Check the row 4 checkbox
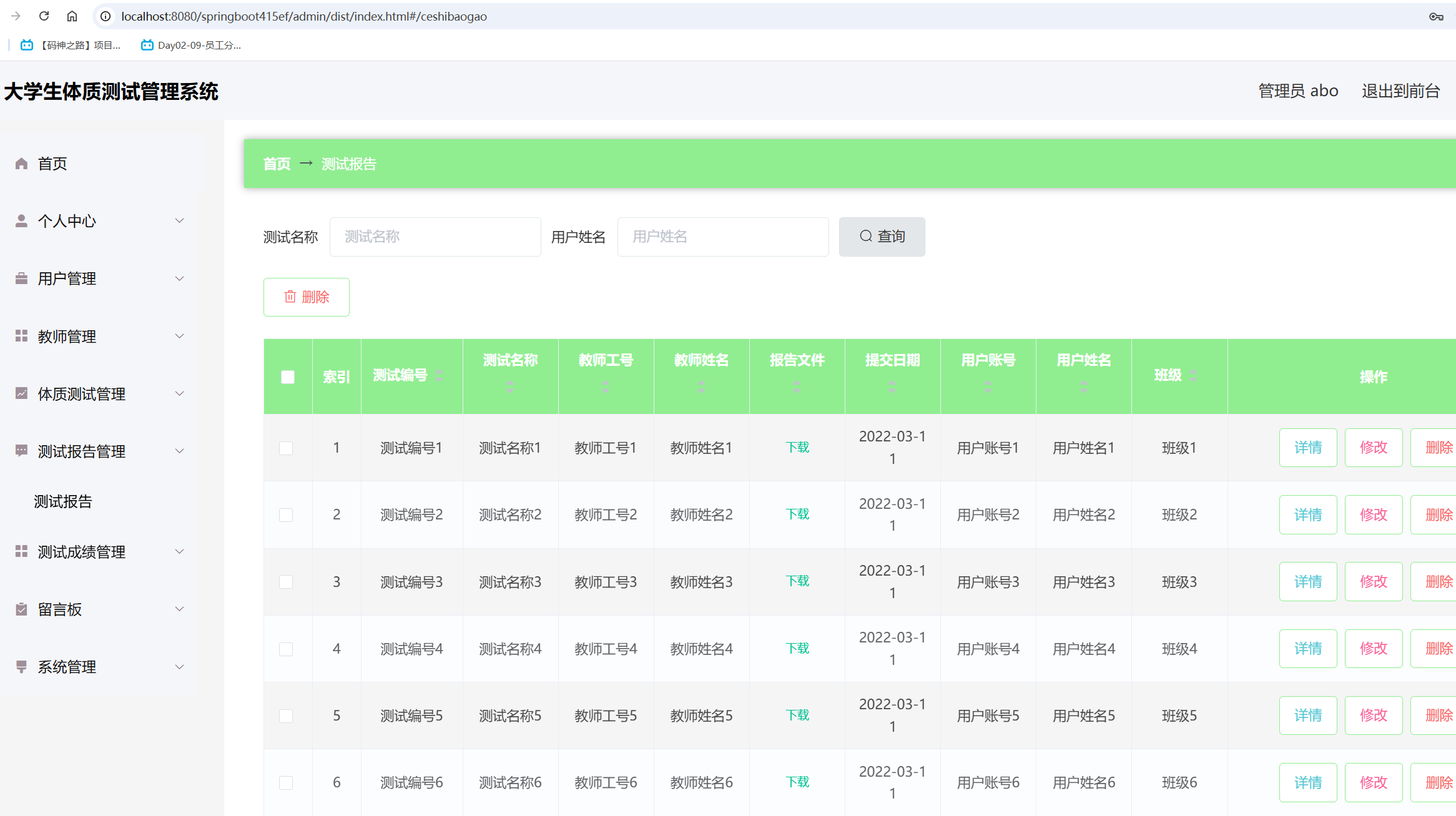 286,649
